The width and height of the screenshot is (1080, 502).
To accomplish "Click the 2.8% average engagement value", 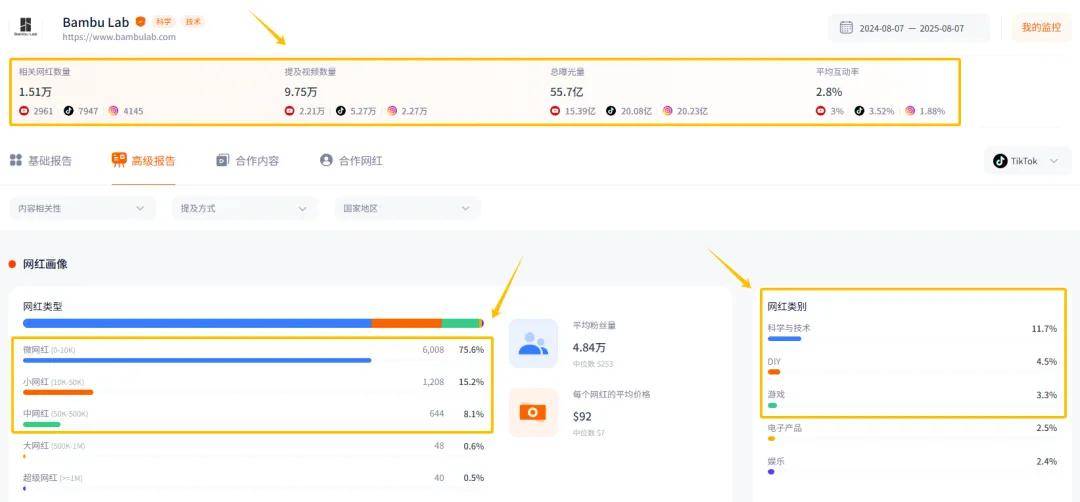I will [x=829, y=92].
